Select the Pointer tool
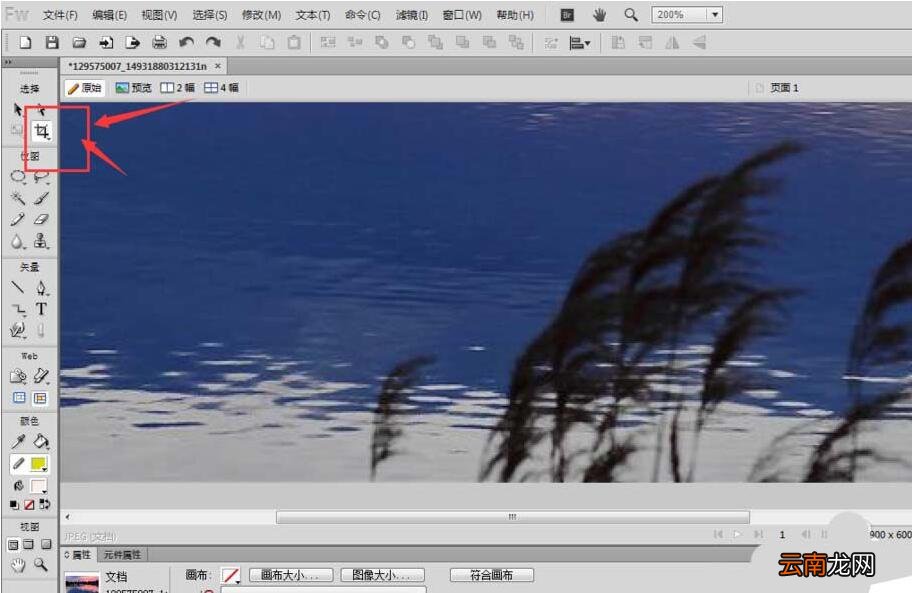 [17, 109]
